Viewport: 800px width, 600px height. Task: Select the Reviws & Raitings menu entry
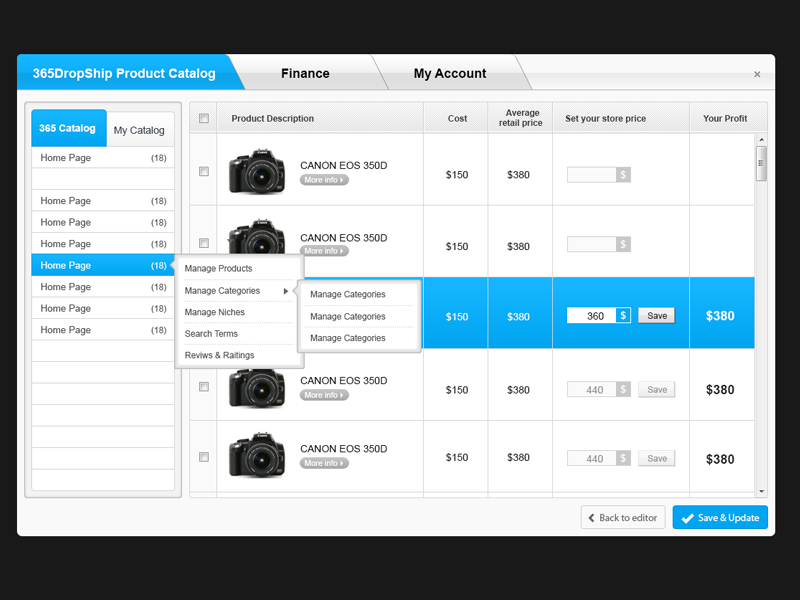219,355
